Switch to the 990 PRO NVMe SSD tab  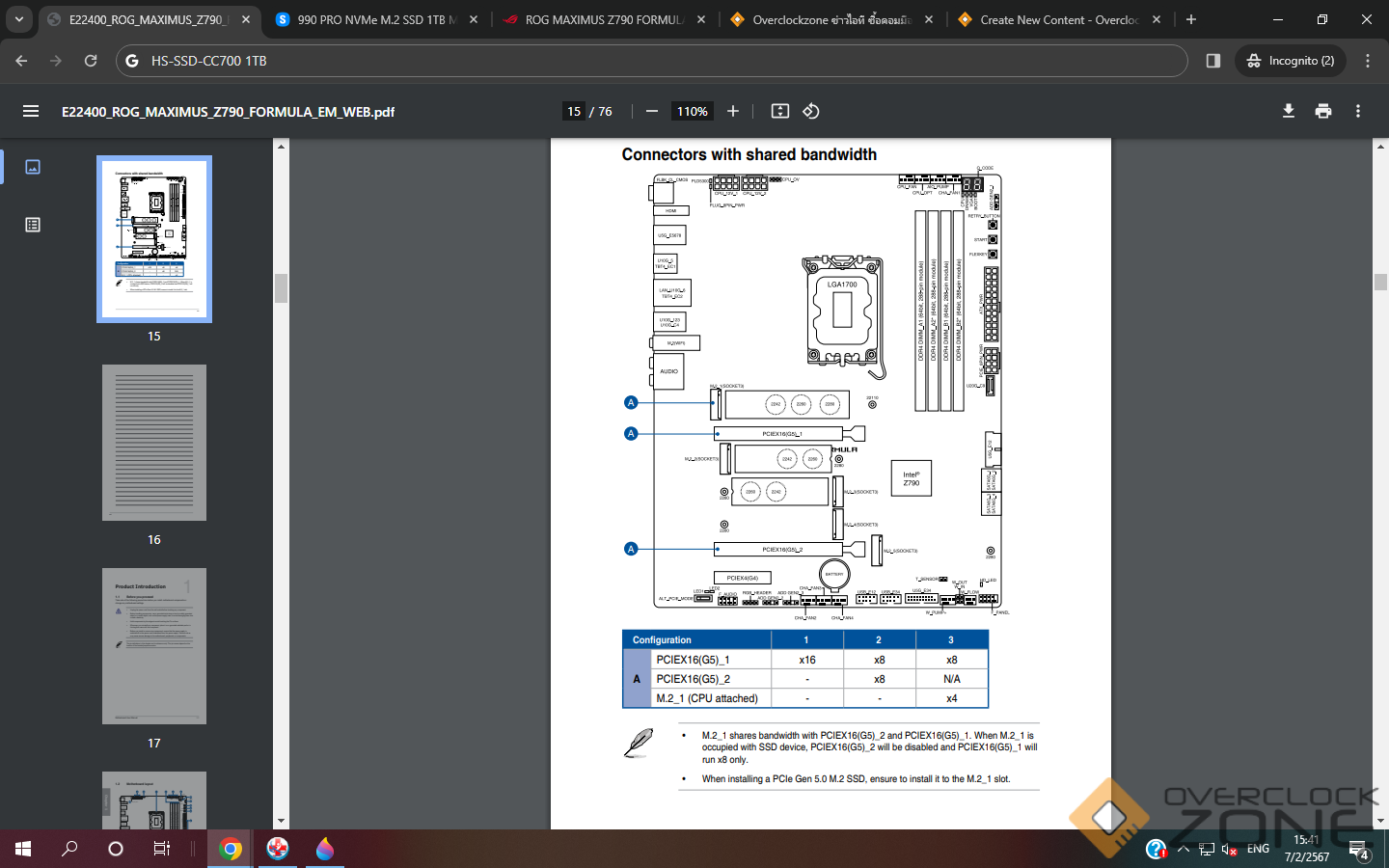tap(376, 19)
